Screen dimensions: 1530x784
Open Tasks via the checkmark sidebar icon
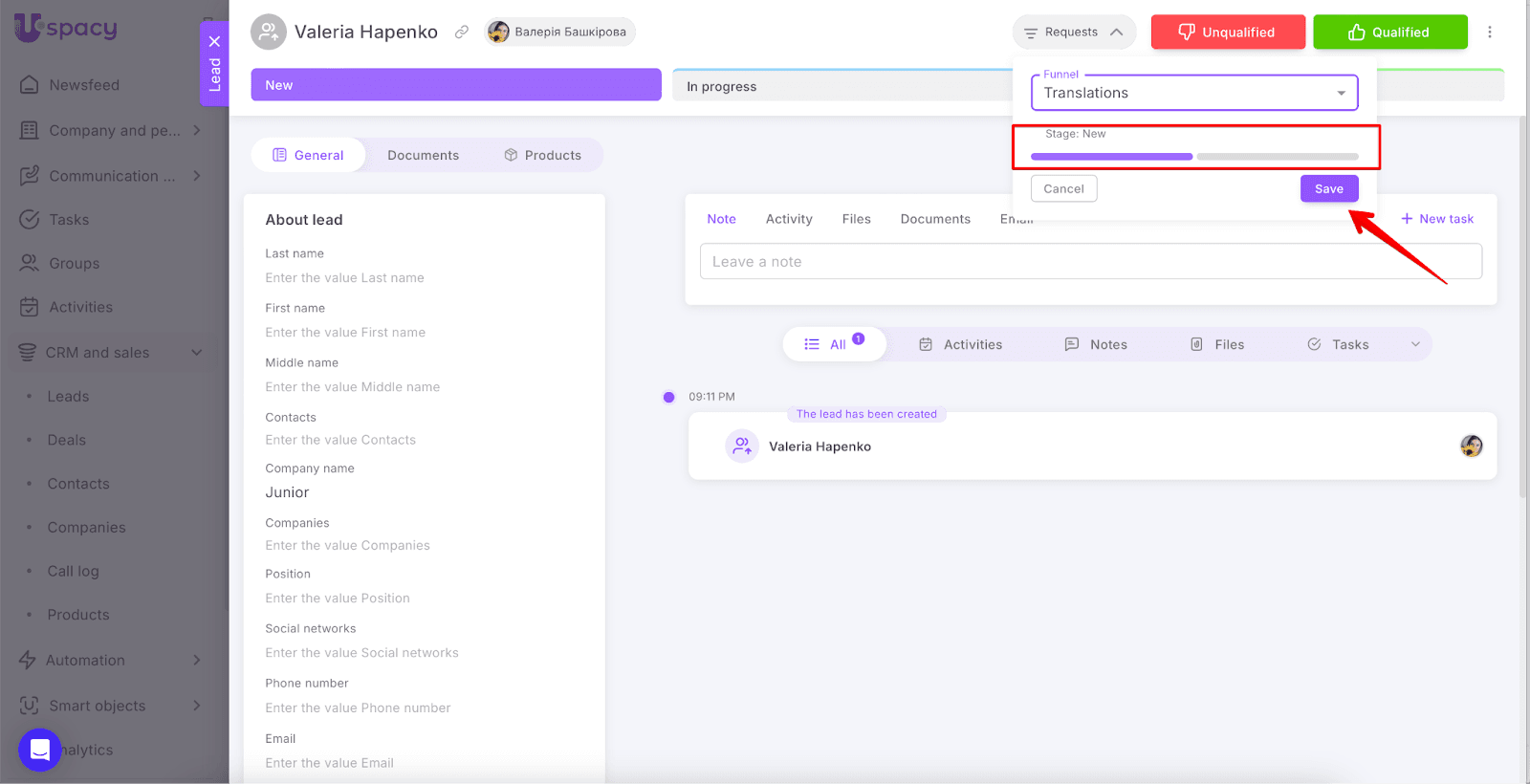click(30, 219)
